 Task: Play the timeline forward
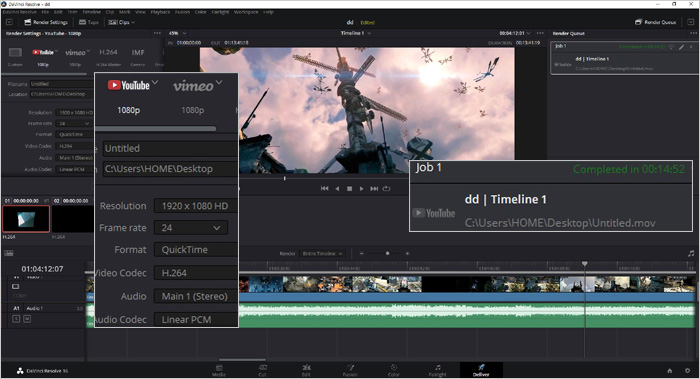click(x=362, y=189)
